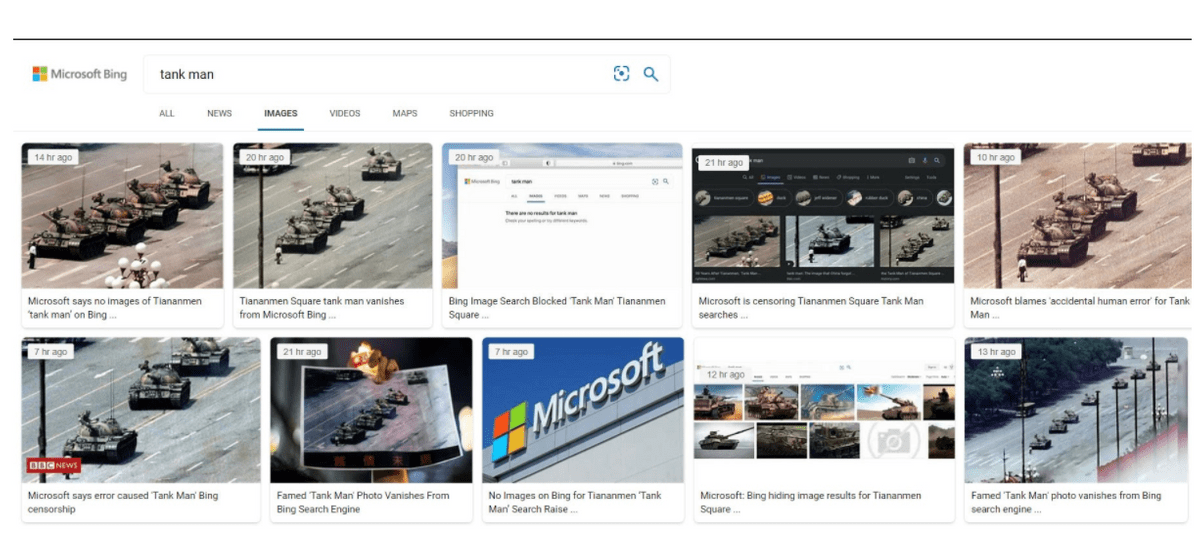Image resolution: width=1200 pixels, height=536 pixels.
Task: Open 'Bing Image Search Blocked Tank Man' headline
Action: 556,307
